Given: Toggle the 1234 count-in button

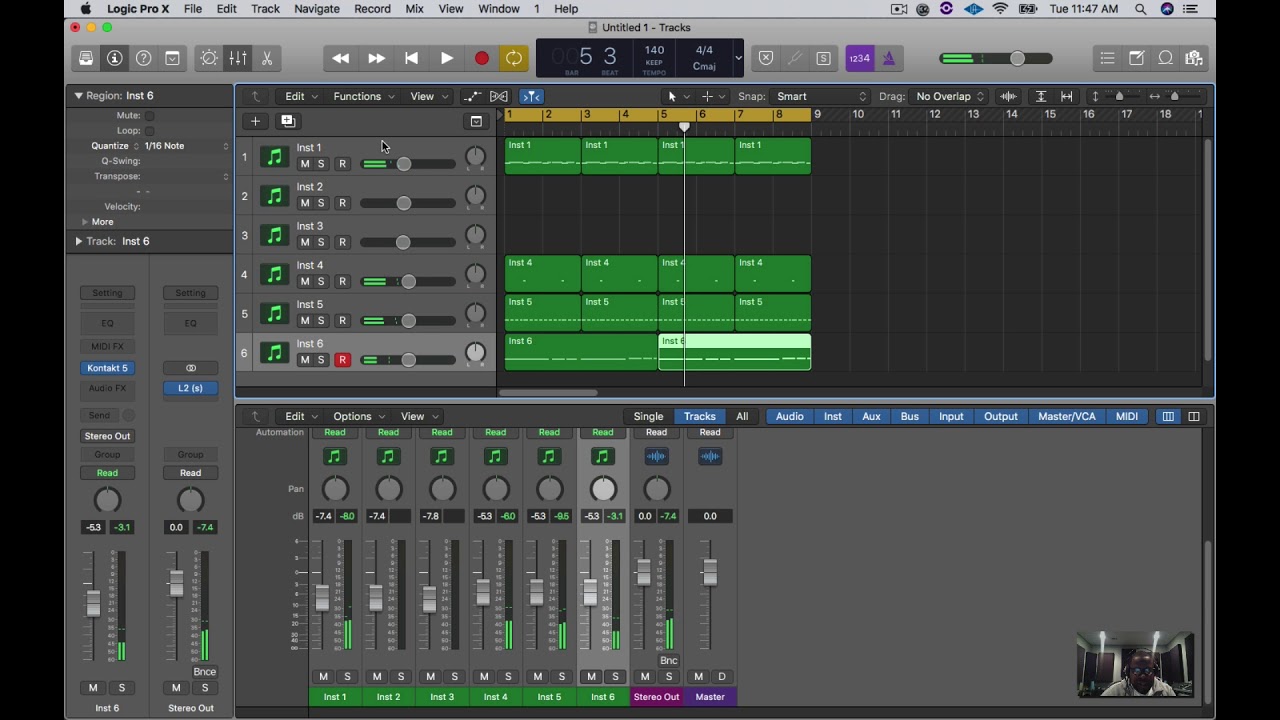Looking at the screenshot, I should [859, 58].
